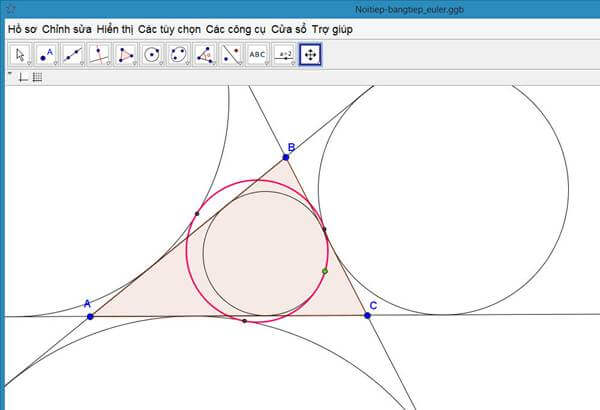The height and width of the screenshot is (410, 600).
Task: Select the ABC text insert tool
Action: [258, 55]
